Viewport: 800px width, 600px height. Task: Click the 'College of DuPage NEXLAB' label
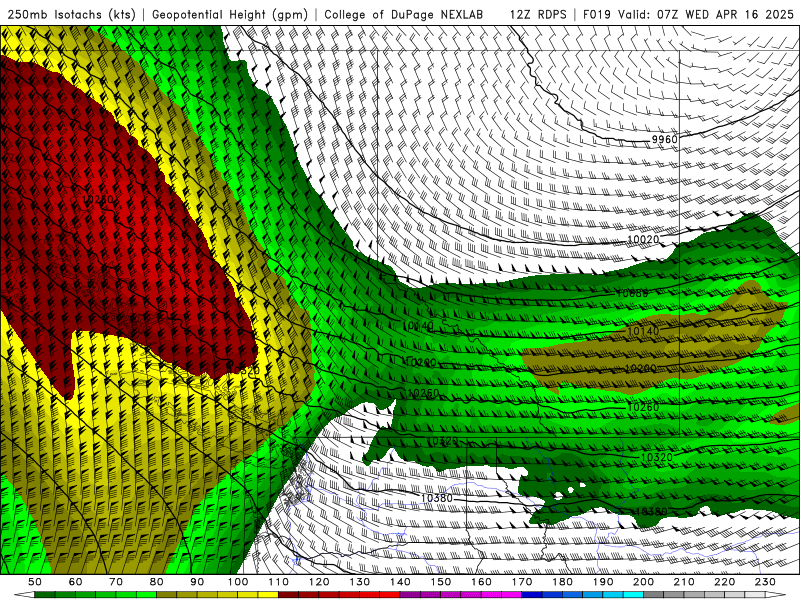coord(403,15)
